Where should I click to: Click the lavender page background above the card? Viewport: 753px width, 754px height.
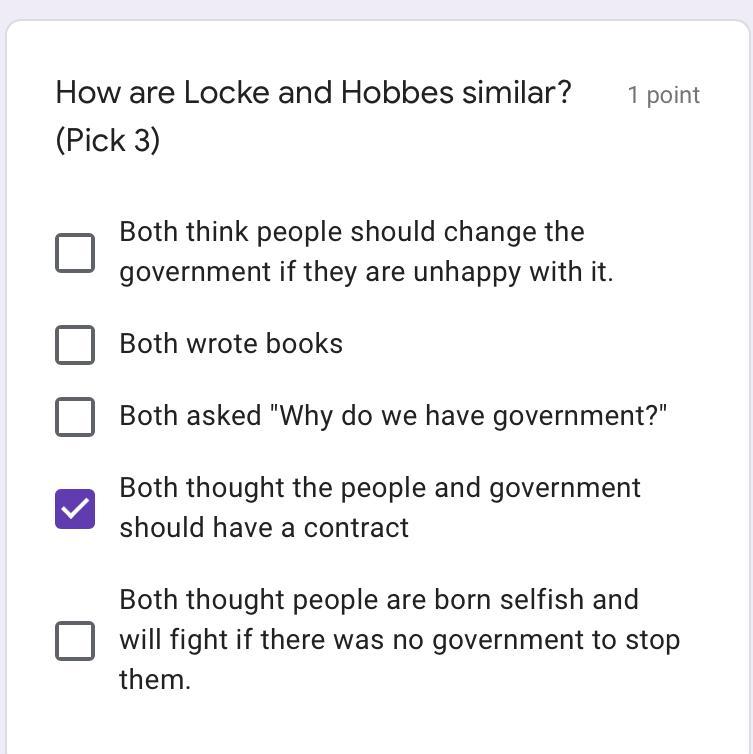pos(376,8)
